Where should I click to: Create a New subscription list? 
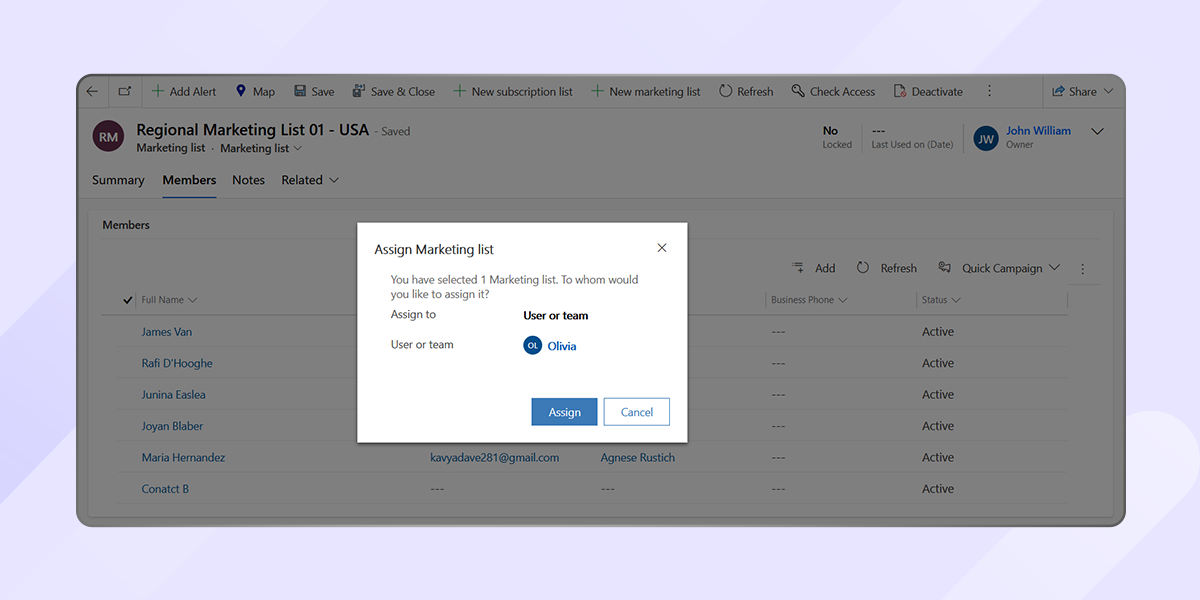(513, 91)
